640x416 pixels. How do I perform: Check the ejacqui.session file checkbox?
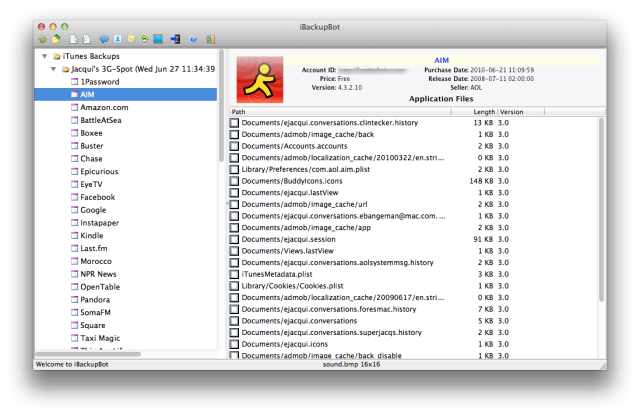click(234, 239)
